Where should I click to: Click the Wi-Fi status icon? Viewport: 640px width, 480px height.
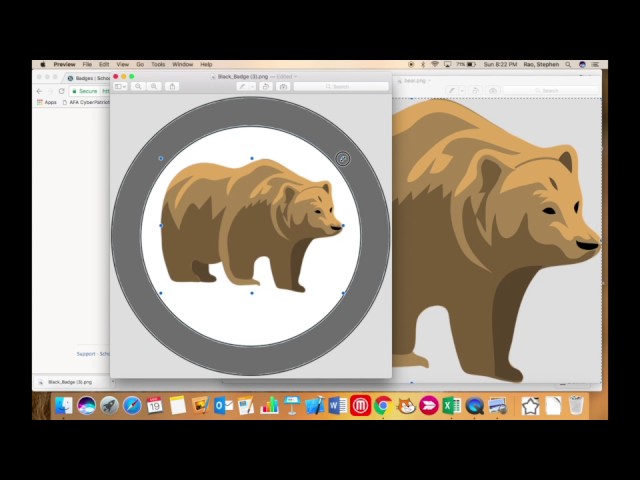(435, 64)
